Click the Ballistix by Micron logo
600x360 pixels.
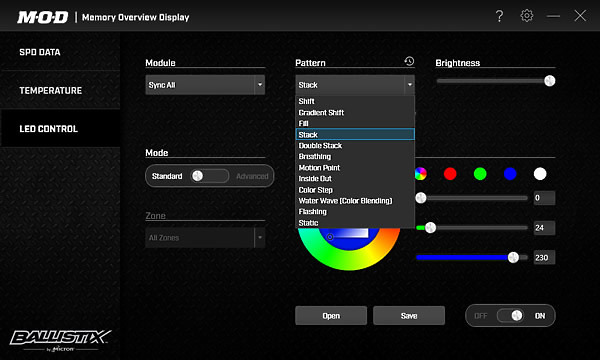coord(60,340)
